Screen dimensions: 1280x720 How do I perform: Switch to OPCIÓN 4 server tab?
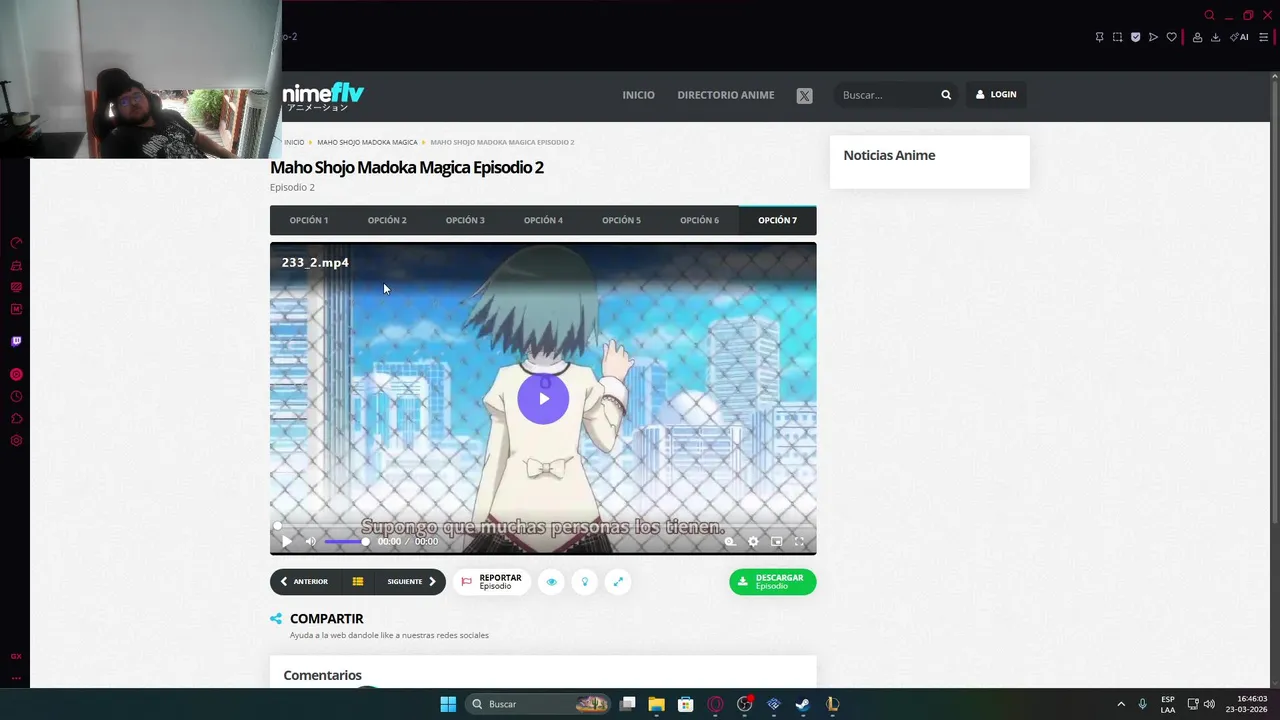[543, 220]
